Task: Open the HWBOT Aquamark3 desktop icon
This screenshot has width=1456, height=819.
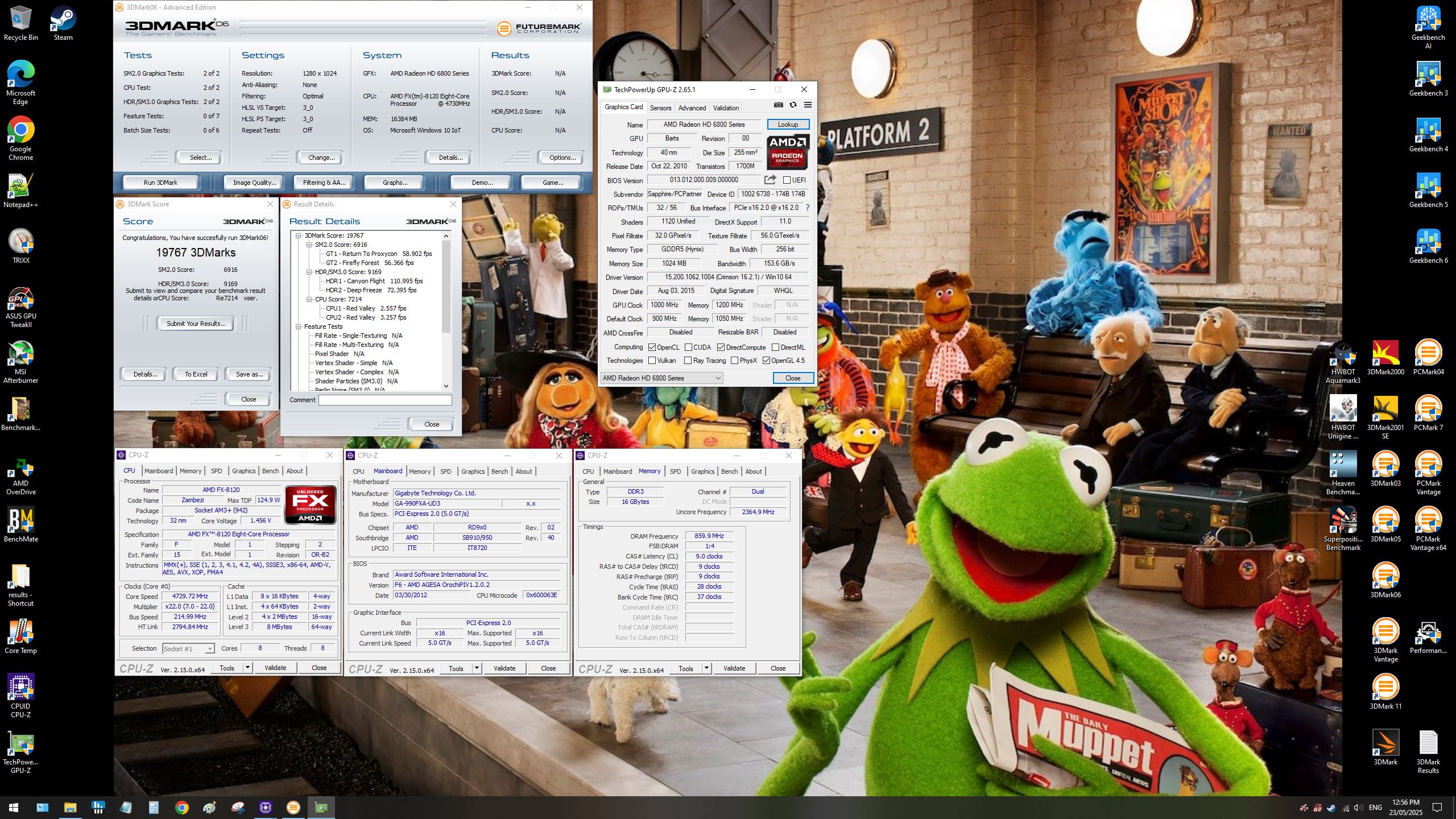Action: click(1343, 362)
